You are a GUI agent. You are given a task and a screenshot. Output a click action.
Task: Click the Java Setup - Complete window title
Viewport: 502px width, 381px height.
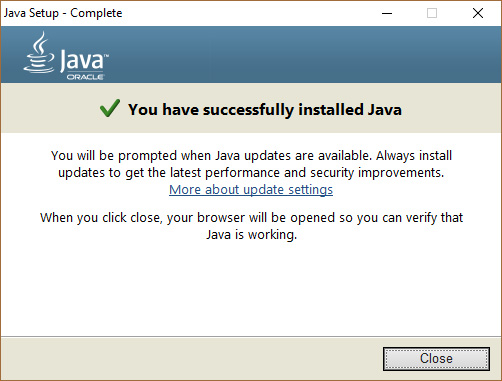click(63, 13)
